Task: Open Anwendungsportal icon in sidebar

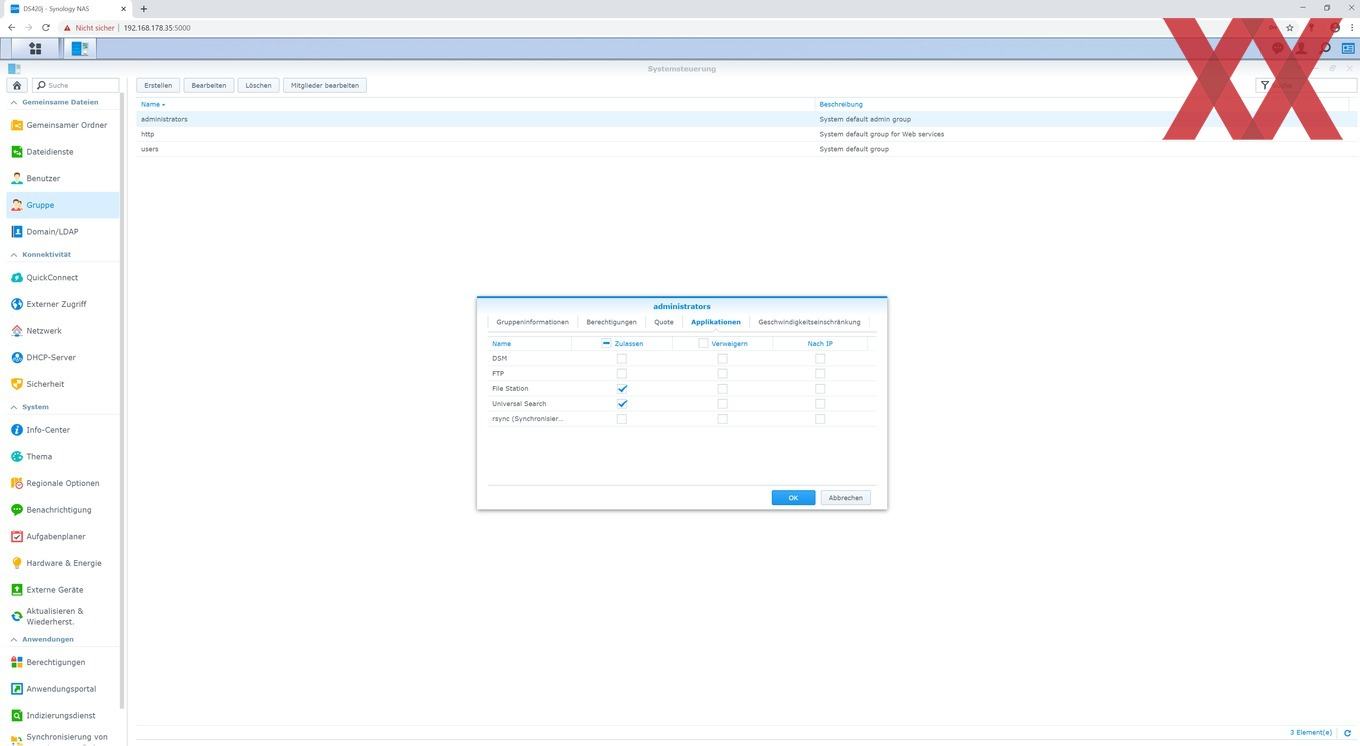Action: [x=17, y=689]
